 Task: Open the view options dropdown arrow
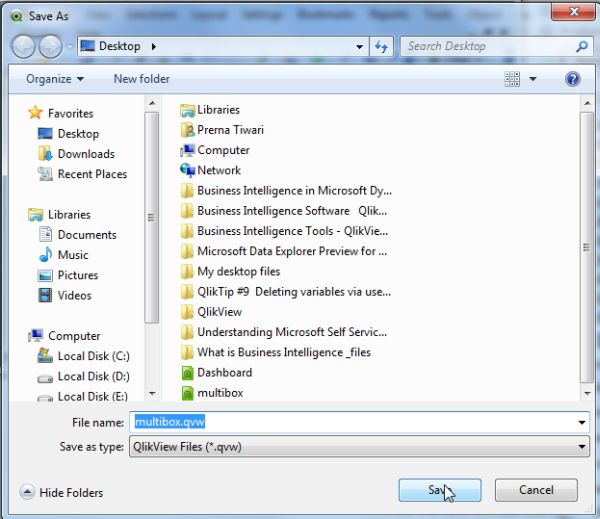tap(533, 79)
